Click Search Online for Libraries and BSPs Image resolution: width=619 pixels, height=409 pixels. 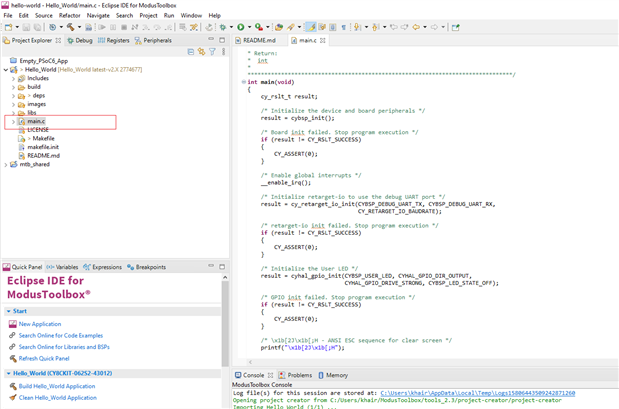coord(64,347)
